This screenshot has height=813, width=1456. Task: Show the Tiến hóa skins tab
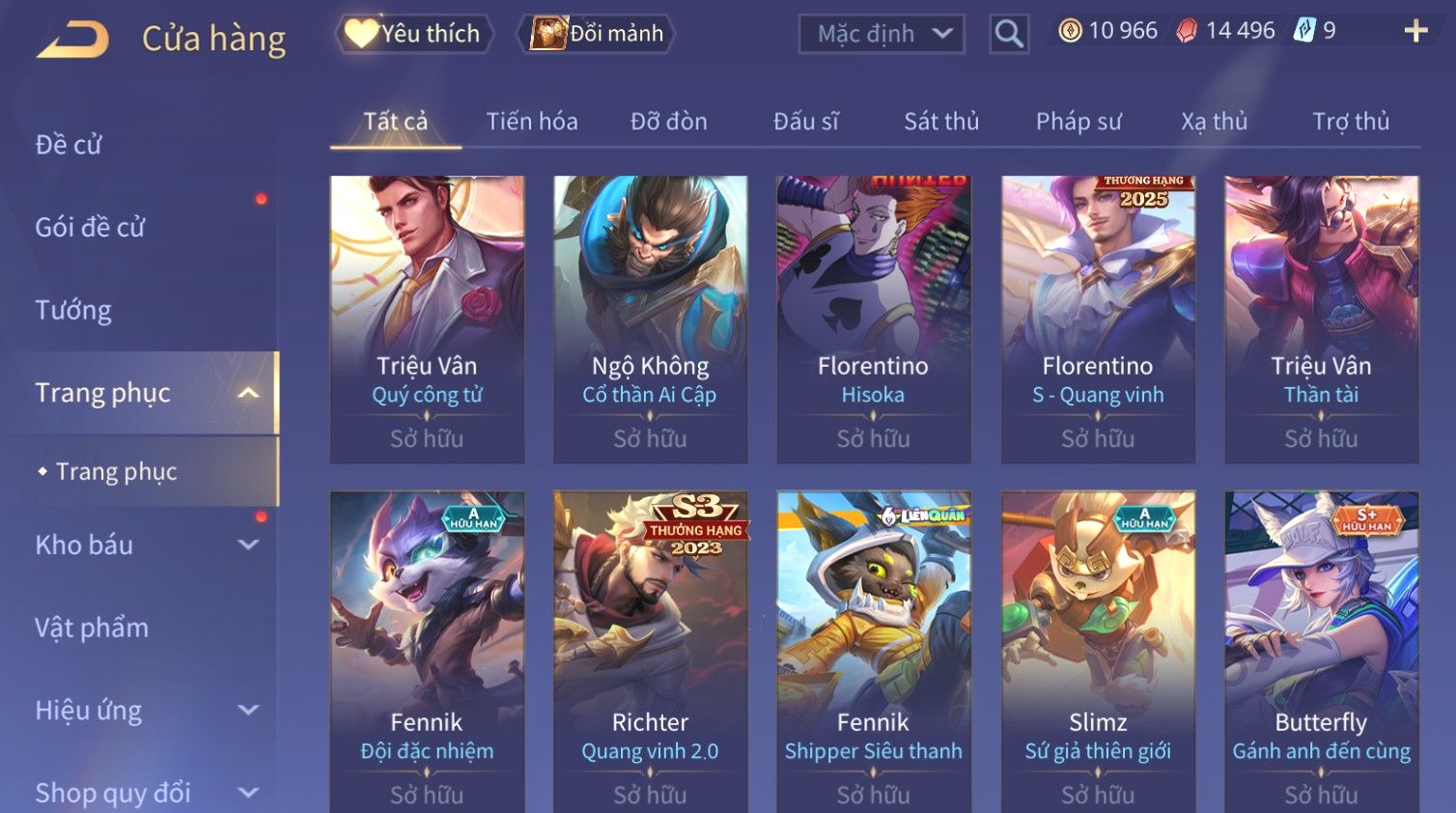click(532, 122)
